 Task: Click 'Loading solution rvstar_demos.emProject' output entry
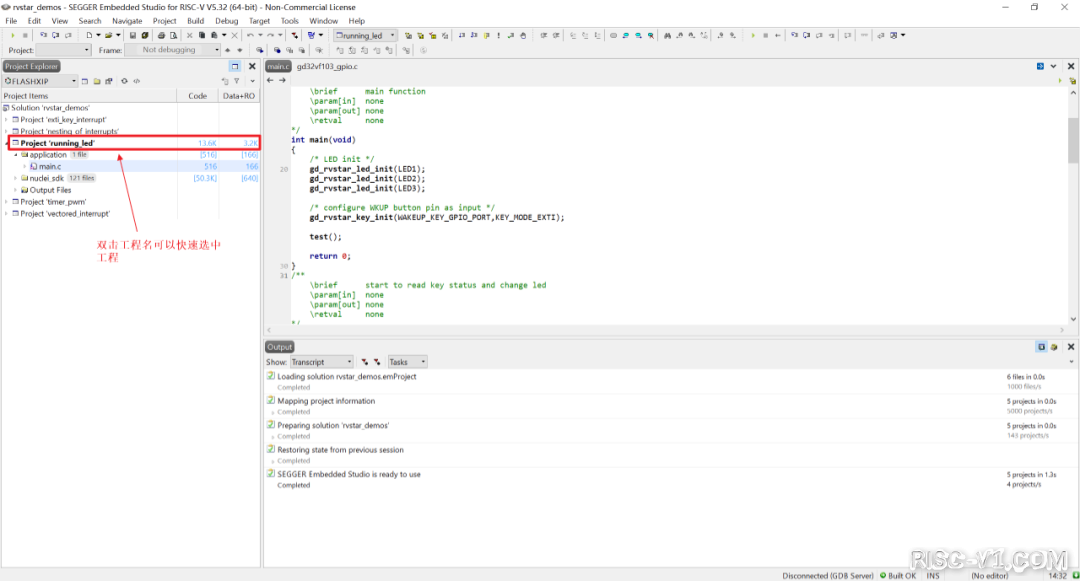point(346,377)
